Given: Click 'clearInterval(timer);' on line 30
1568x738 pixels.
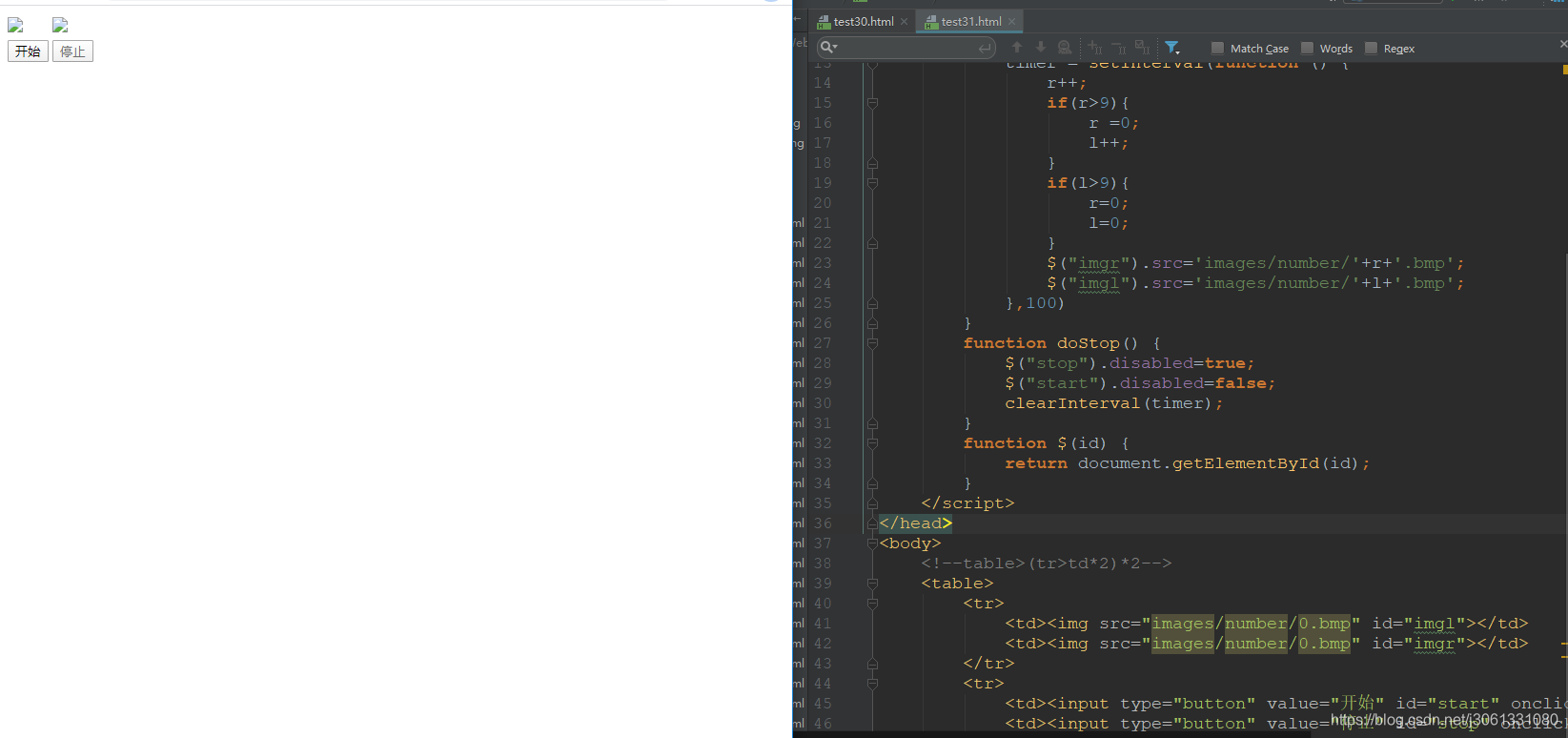Looking at the screenshot, I should [1114, 403].
